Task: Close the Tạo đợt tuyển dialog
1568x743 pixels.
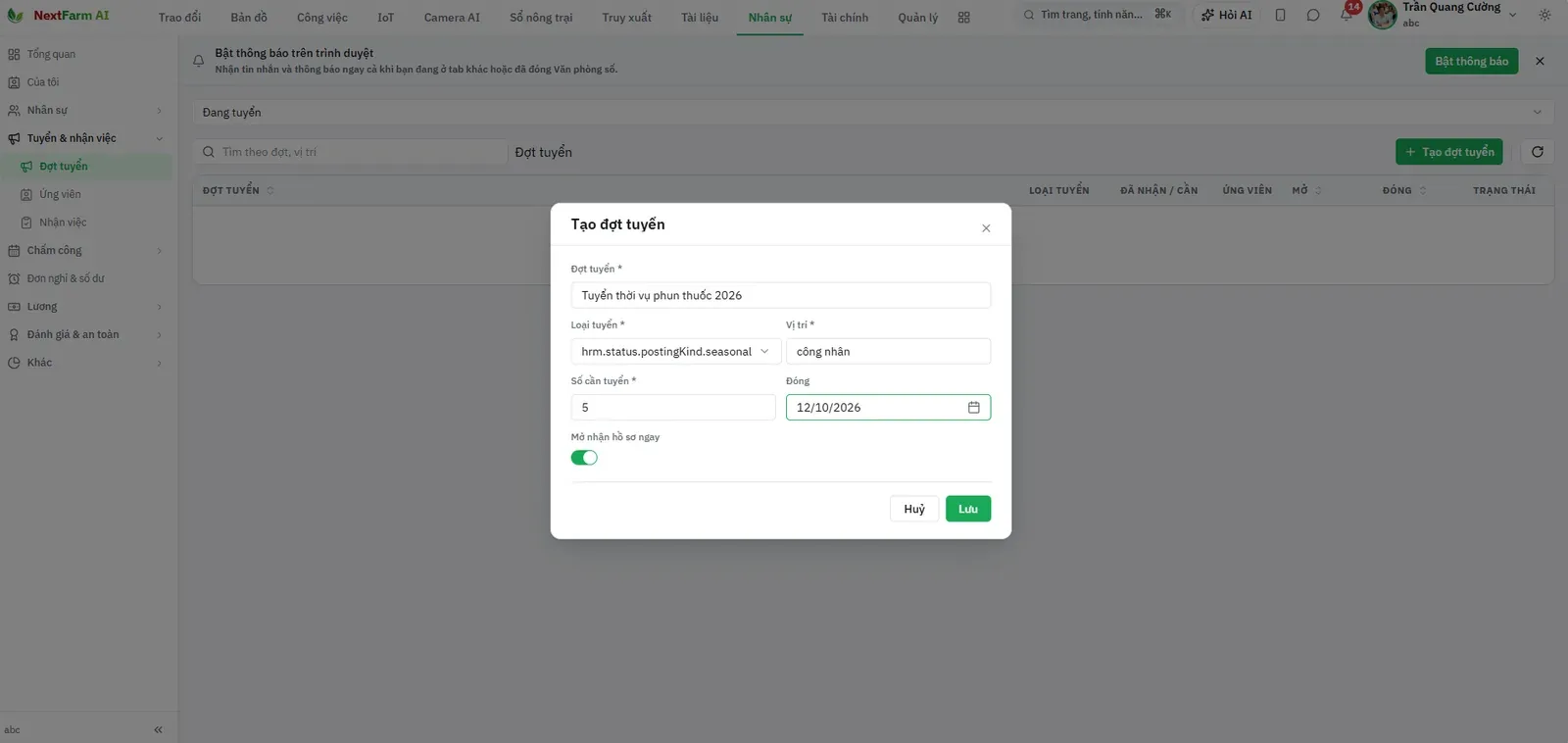Action: pyautogui.click(x=986, y=228)
